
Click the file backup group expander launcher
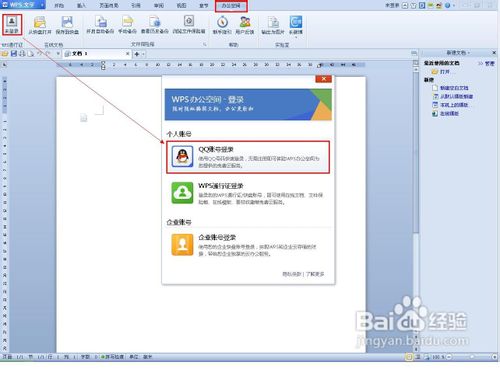tap(205, 44)
